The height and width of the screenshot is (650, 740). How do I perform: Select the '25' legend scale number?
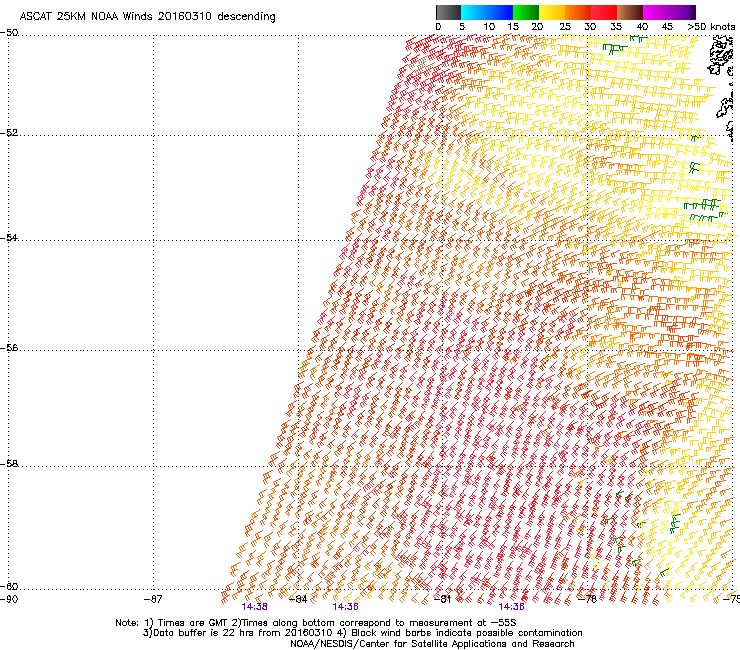pyautogui.click(x=565, y=27)
